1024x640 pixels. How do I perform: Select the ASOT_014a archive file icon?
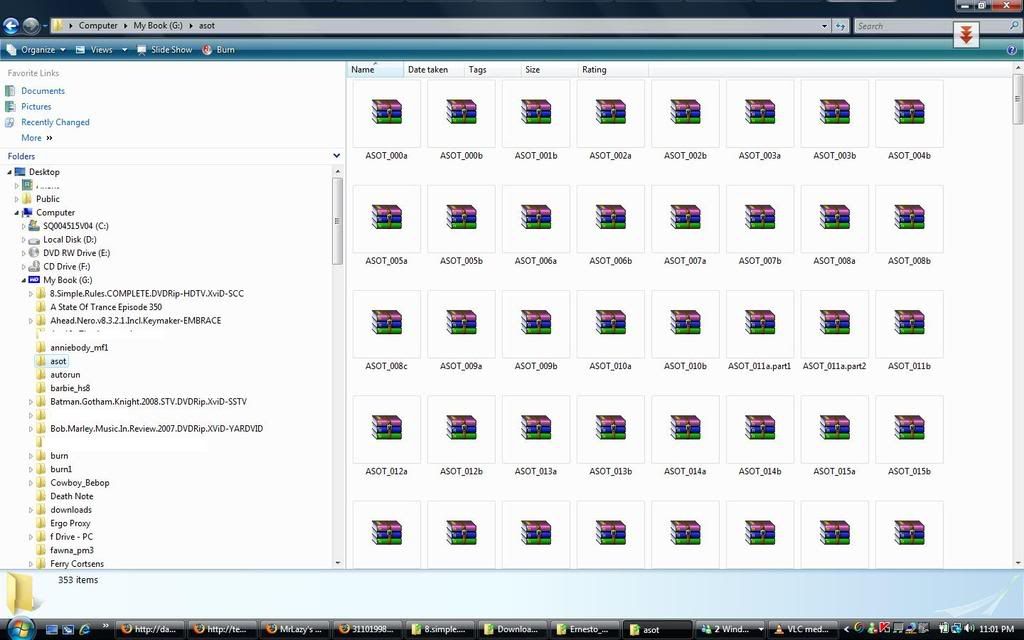(x=685, y=428)
